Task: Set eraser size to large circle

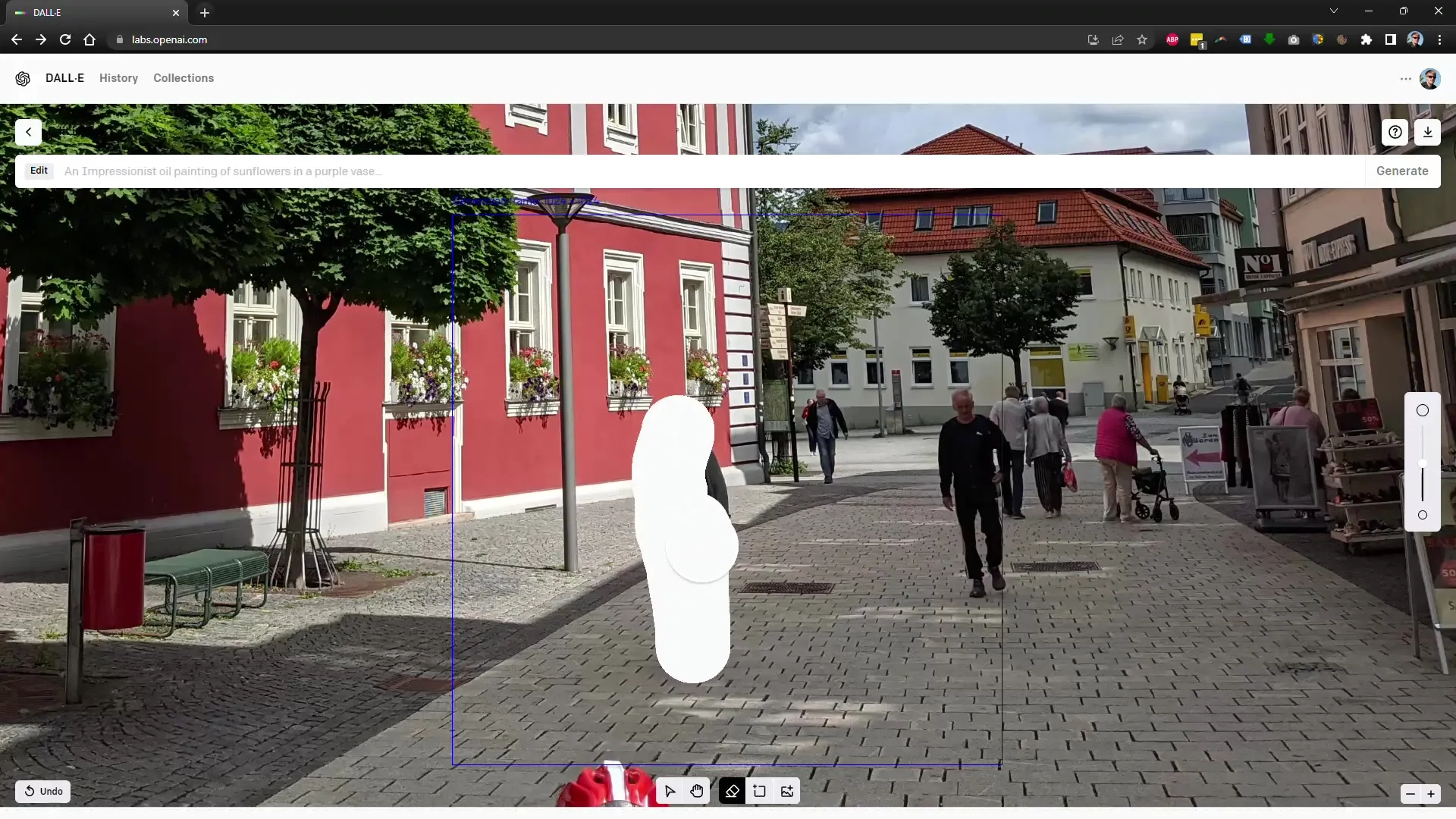Action: (1423, 410)
